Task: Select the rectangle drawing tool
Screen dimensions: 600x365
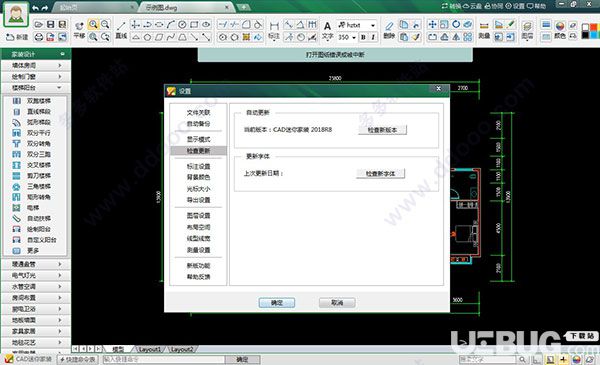Action: 194,24
